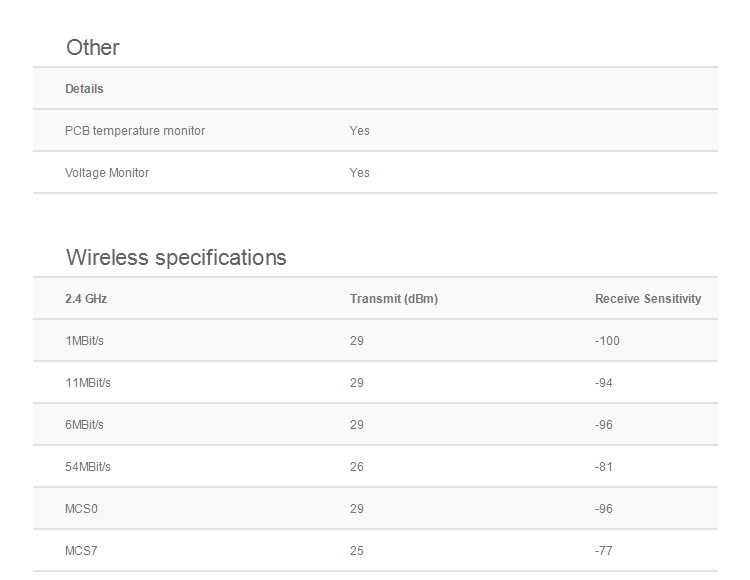Click the -94 receive sensitivity value
Viewport: 750px width, 580px height.
pos(604,383)
